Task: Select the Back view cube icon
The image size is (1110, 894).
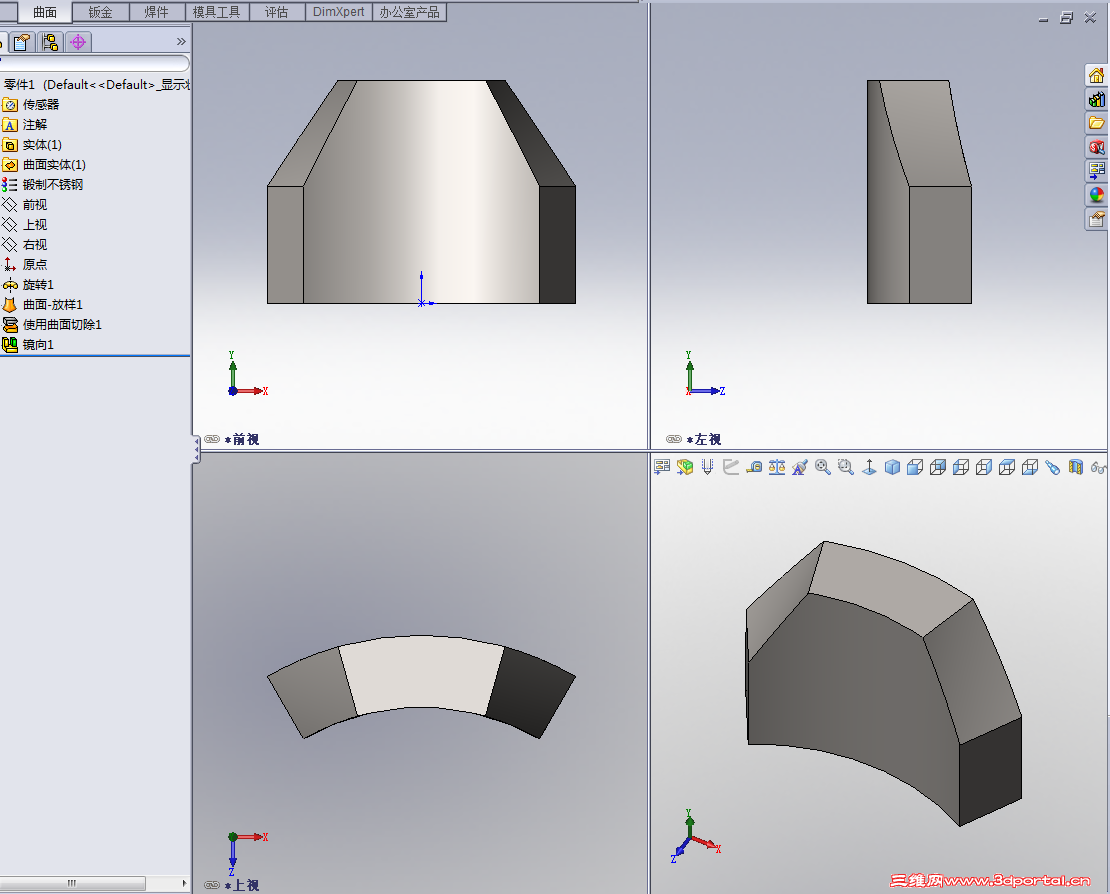Action: pos(938,467)
